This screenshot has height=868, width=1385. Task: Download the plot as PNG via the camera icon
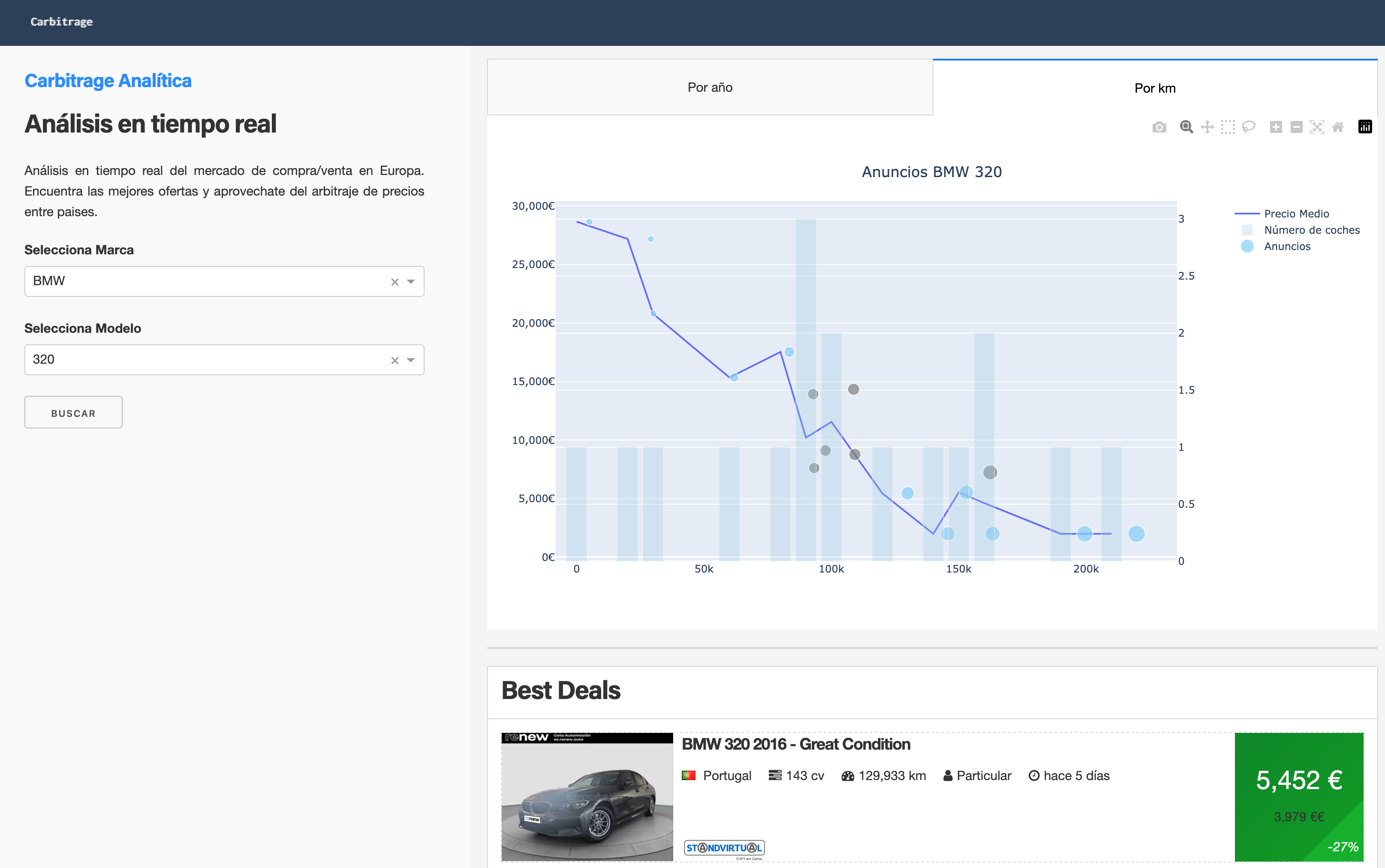(x=1159, y=127)
